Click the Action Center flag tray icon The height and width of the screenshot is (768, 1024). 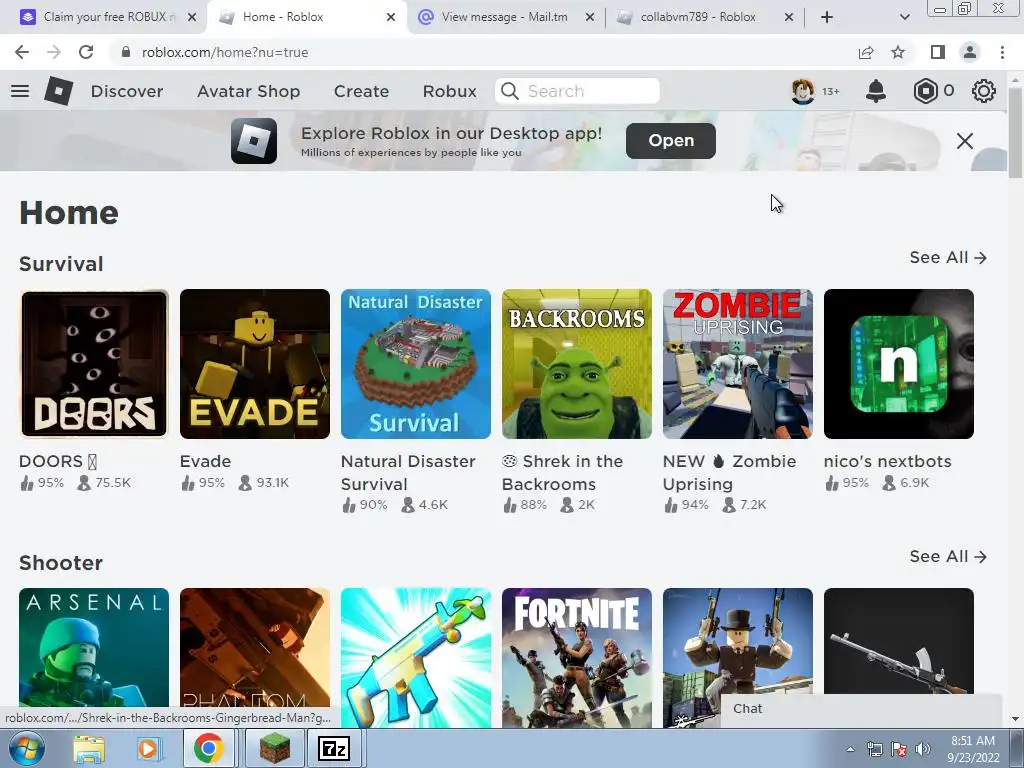click(899, 749)
